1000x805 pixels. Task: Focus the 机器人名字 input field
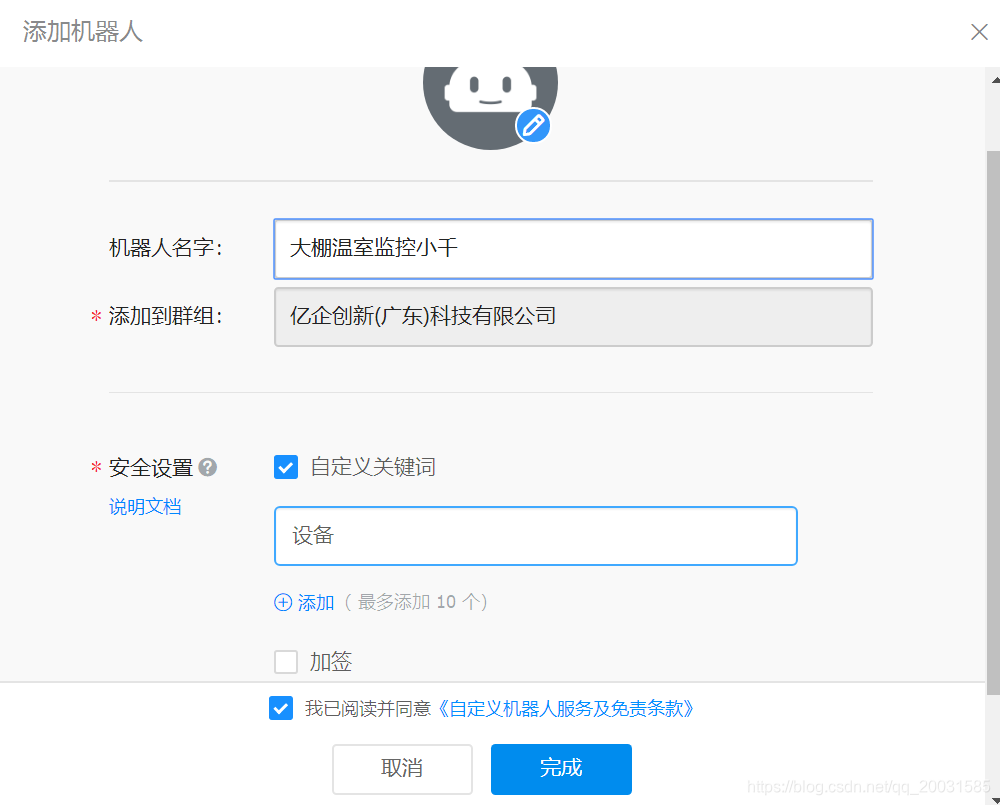point(573,249)
